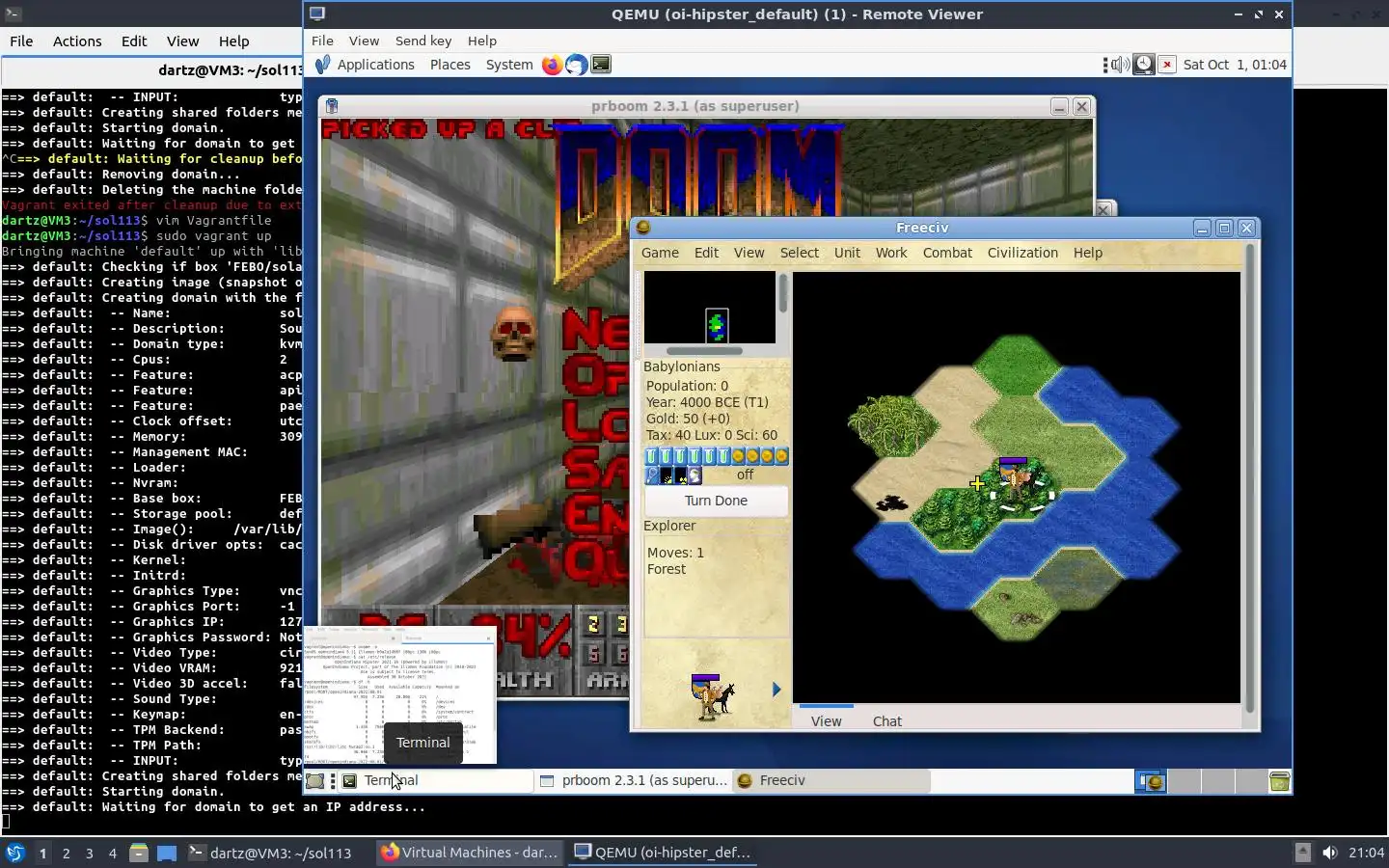Open Freeciv Game menu
This screenshot has width=1389, height=868.
coord(660,253)
